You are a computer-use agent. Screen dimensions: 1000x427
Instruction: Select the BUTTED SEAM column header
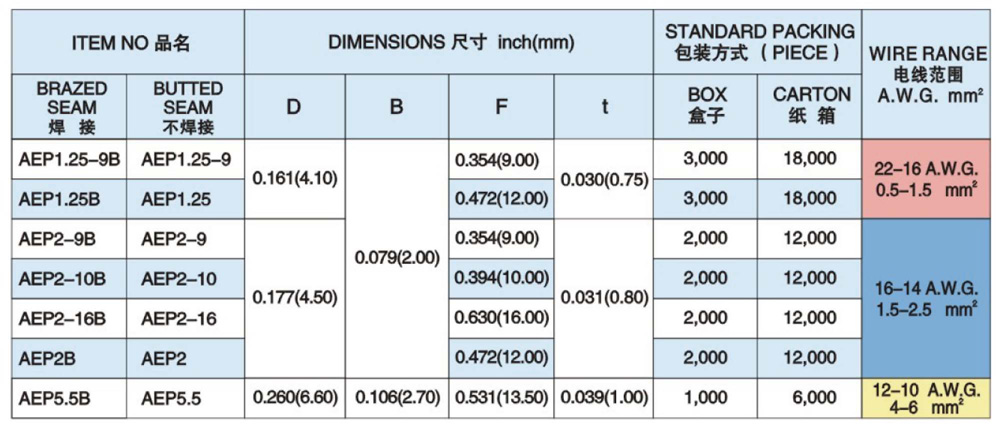pos(187,107)
